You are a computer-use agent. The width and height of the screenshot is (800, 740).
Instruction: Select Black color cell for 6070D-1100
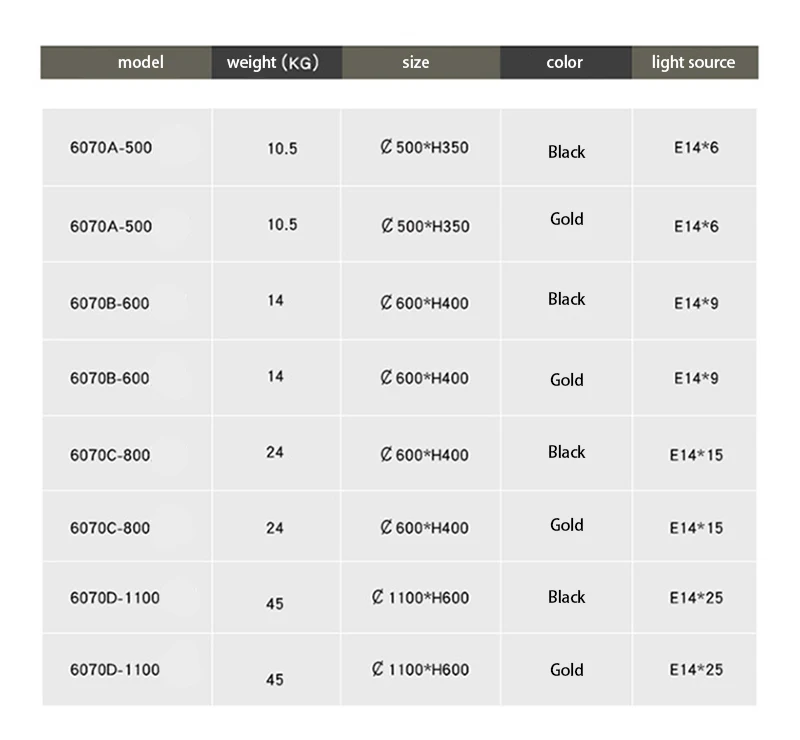tap(566, 597)
